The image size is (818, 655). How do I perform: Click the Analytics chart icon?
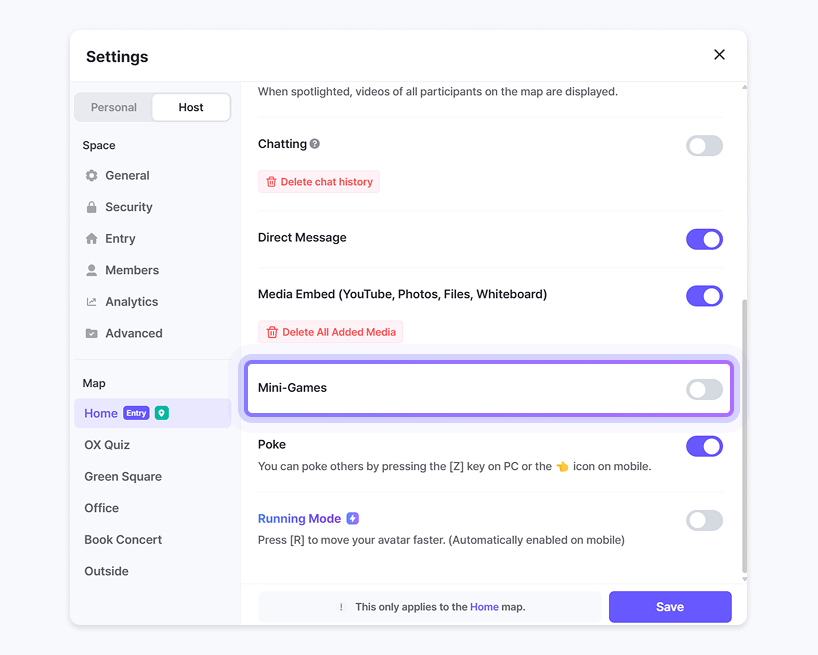click(92, 302)
